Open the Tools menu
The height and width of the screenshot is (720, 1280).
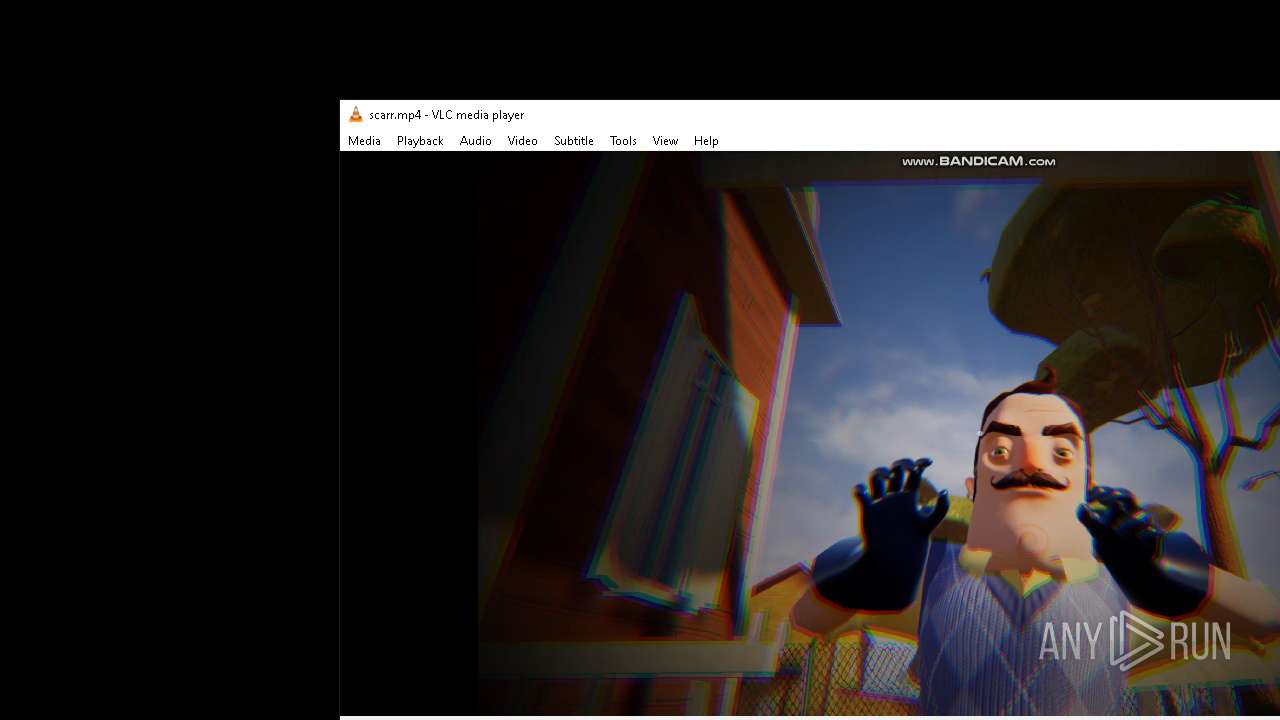point(623,141)
